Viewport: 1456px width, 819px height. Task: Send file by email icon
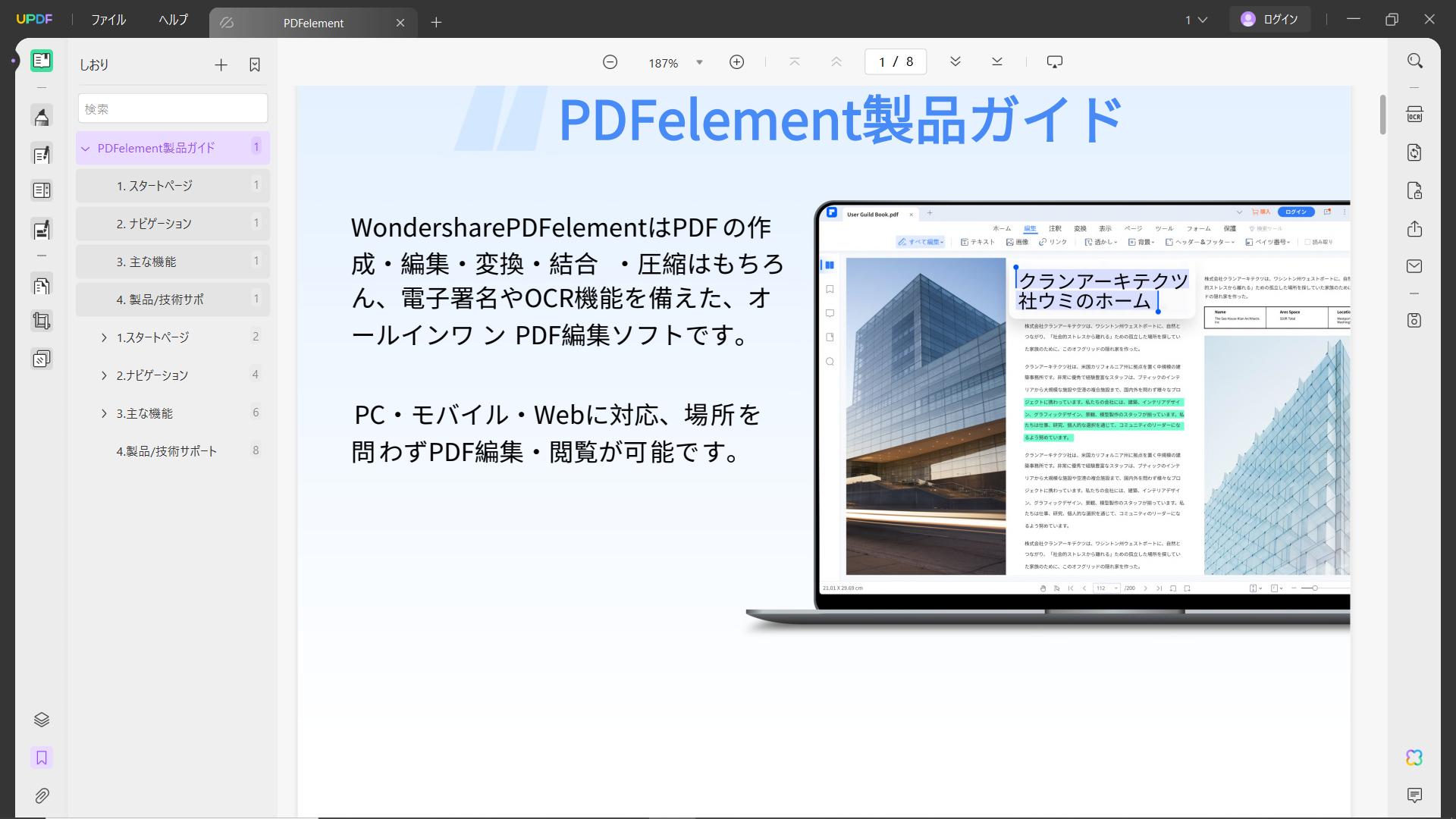pyautogui.click(x=1414, y=266)
